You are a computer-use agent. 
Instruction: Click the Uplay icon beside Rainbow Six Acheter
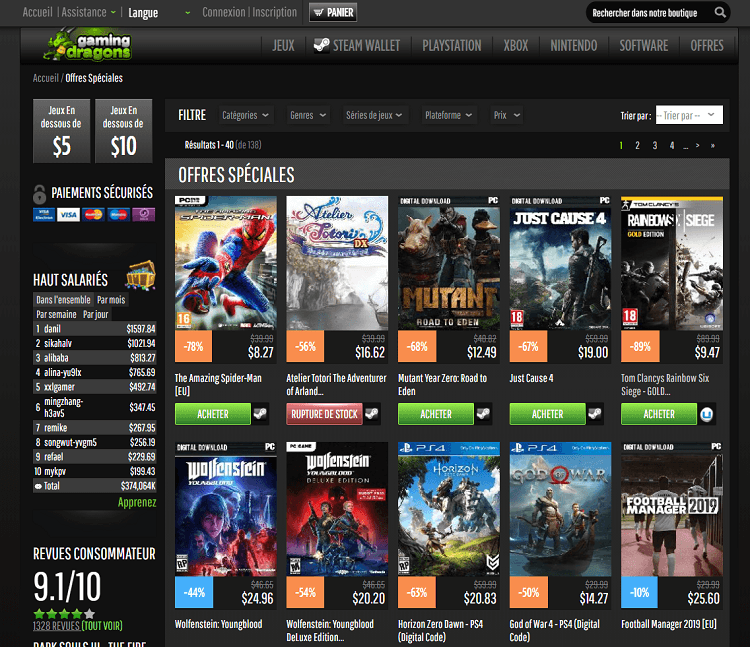pyautogui.click(x=707, y=414)
